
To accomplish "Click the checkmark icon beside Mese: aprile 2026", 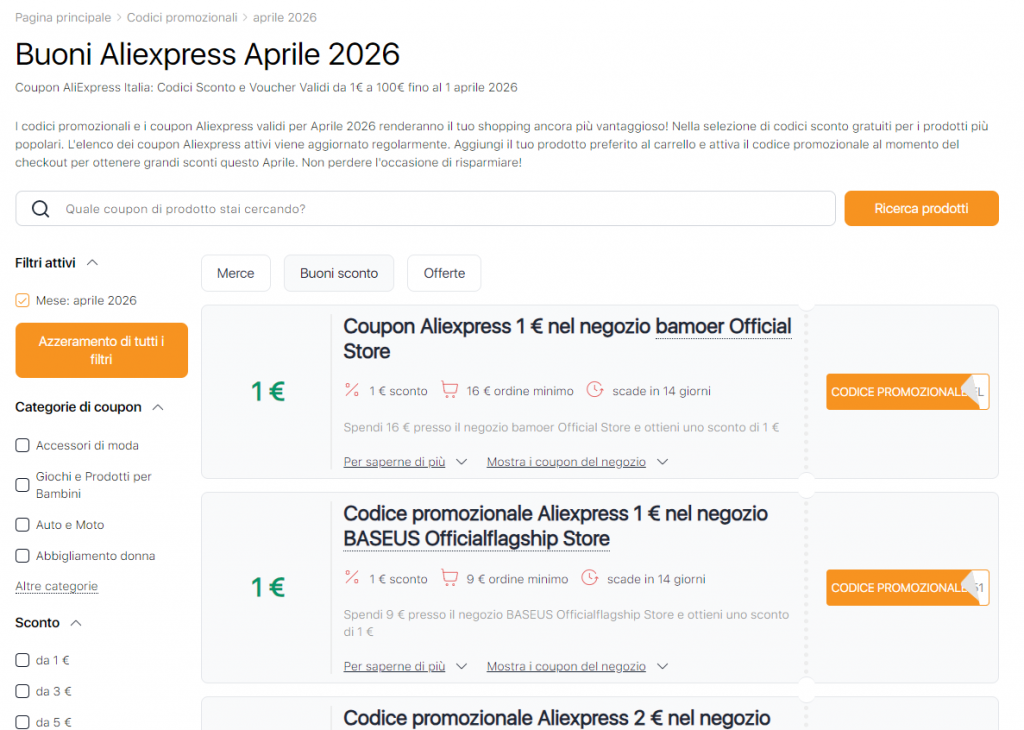I will (x=21, y=300).
